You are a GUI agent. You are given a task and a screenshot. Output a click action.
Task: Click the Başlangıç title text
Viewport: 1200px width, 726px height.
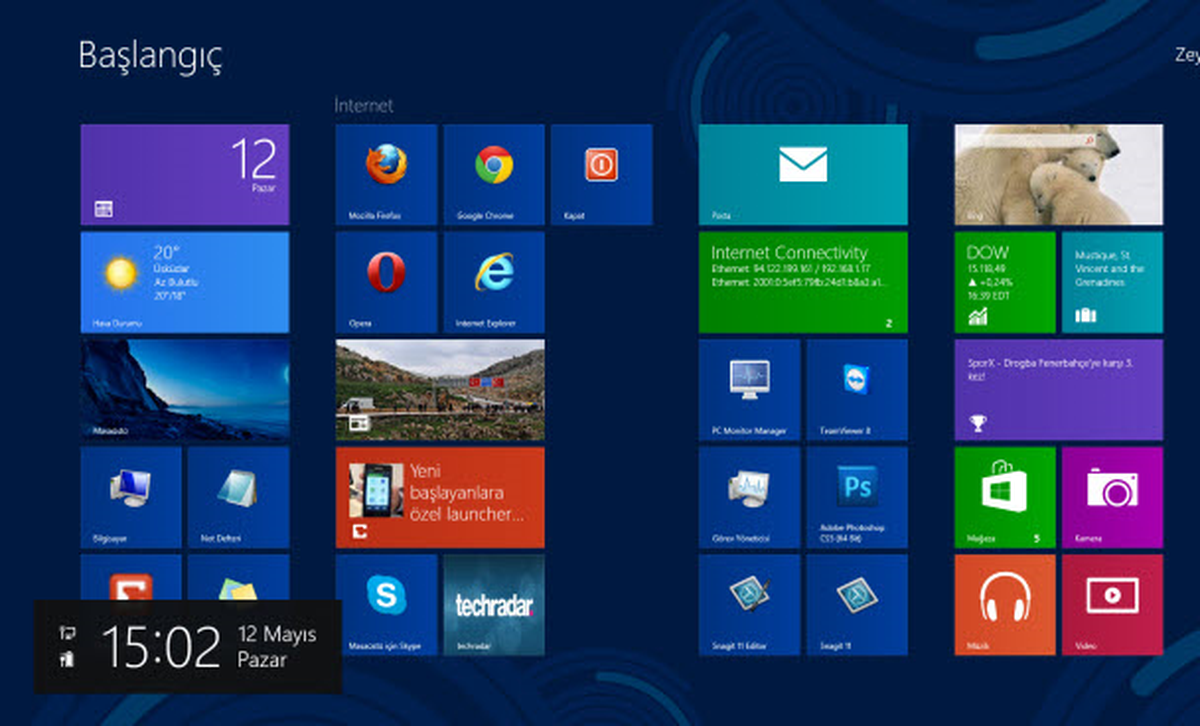150,56
